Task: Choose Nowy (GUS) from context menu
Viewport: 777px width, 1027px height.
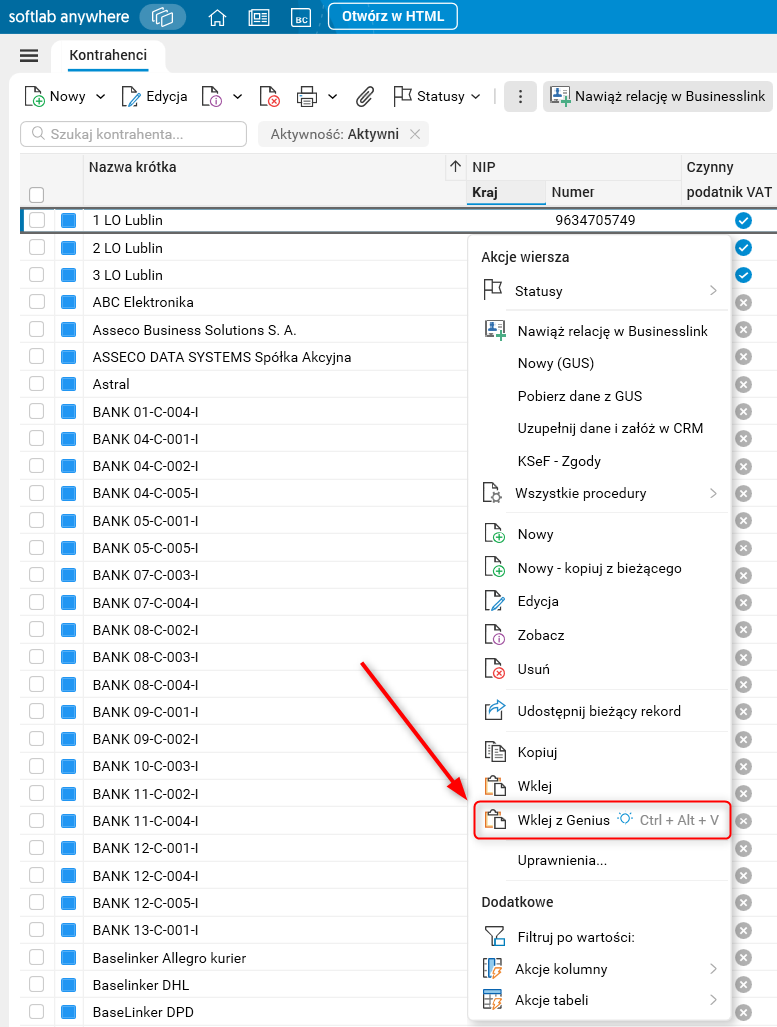Action: pos(599,363)
